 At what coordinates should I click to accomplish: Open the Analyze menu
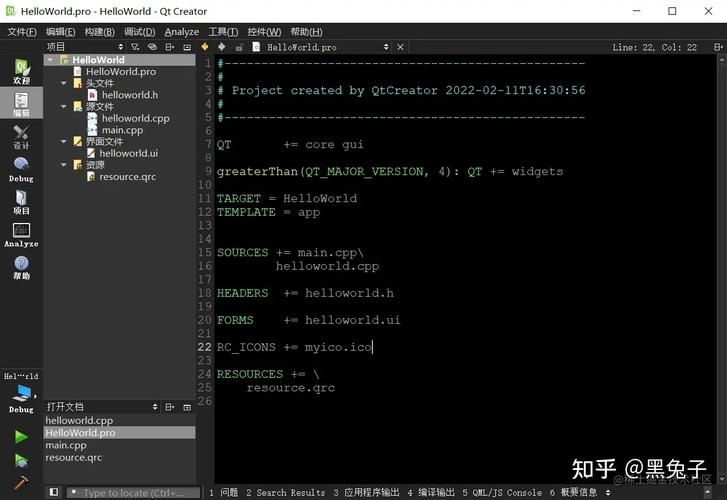point(182,32)
